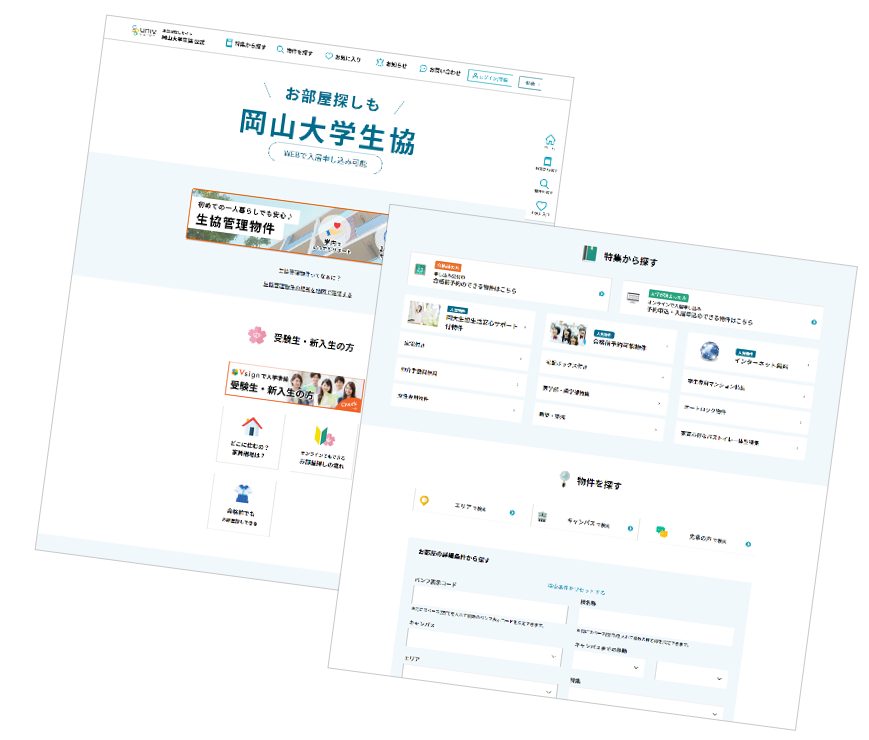Focus the 物件名 input field
The height and width of the screenshot is (740, 869).
click(656, 627)
